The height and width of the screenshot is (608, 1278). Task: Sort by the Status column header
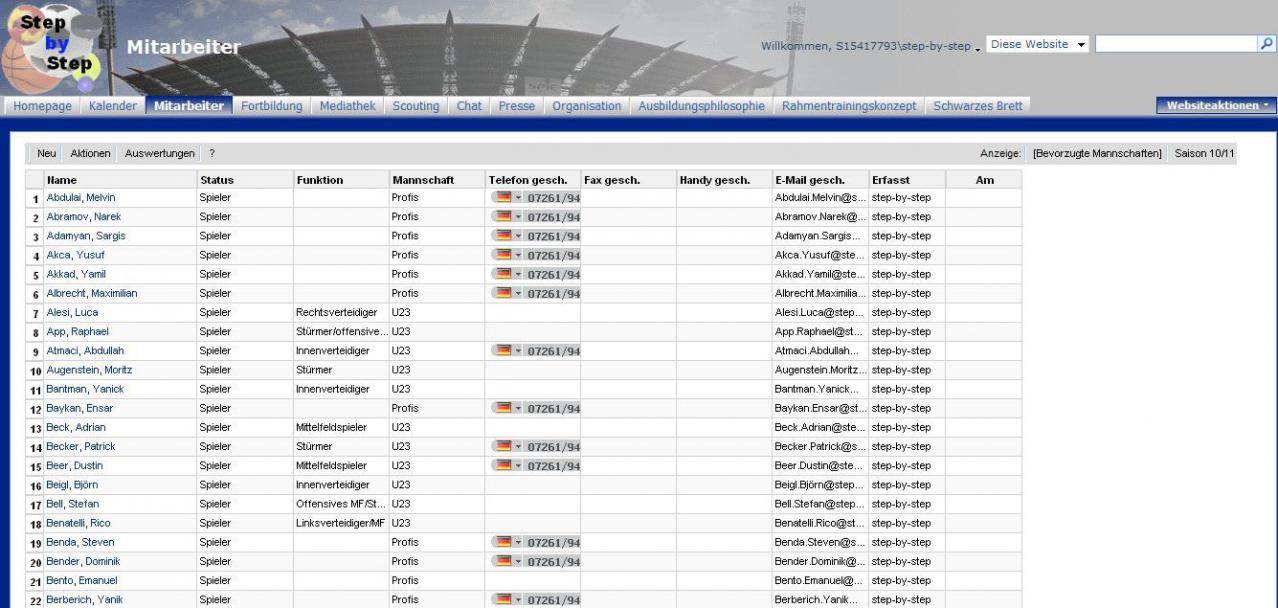(217, 180)
